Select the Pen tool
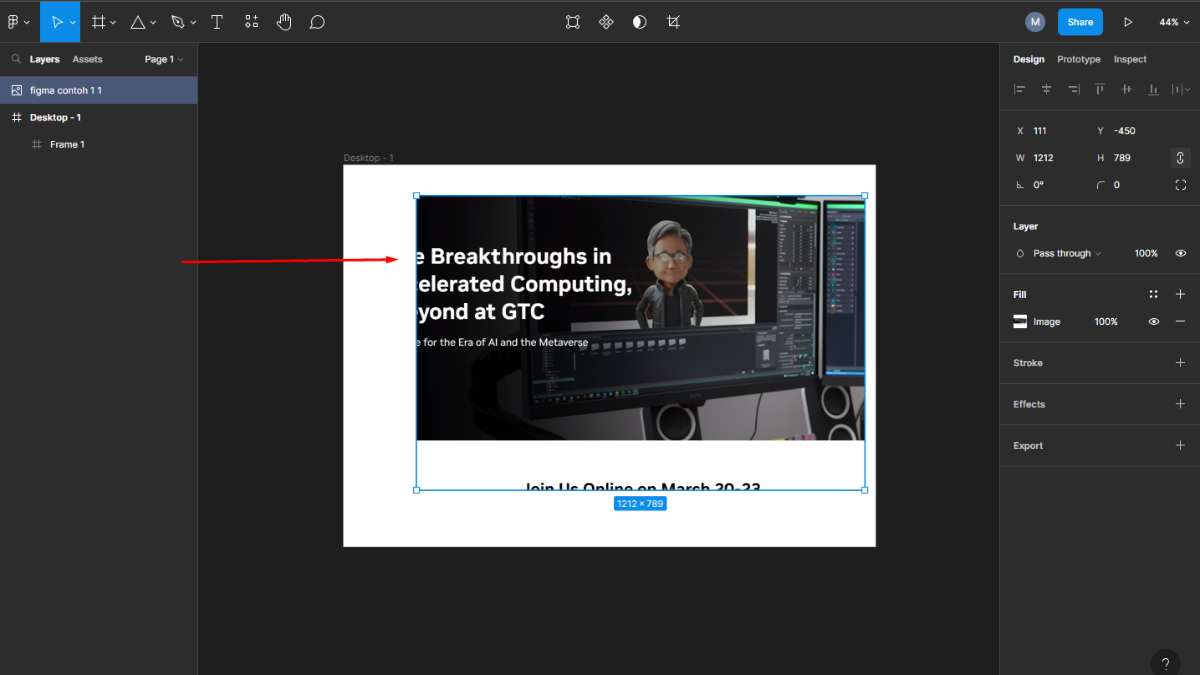The height and width of the screenshot is (675, 1200). pos(178,21)
